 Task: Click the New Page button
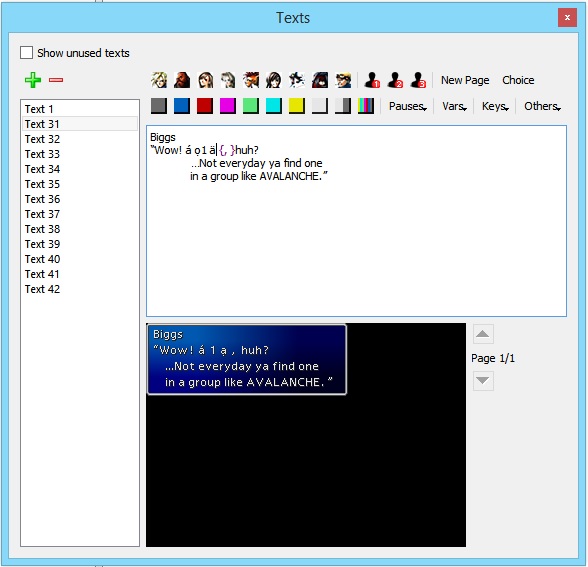click(x=465, y=80)
